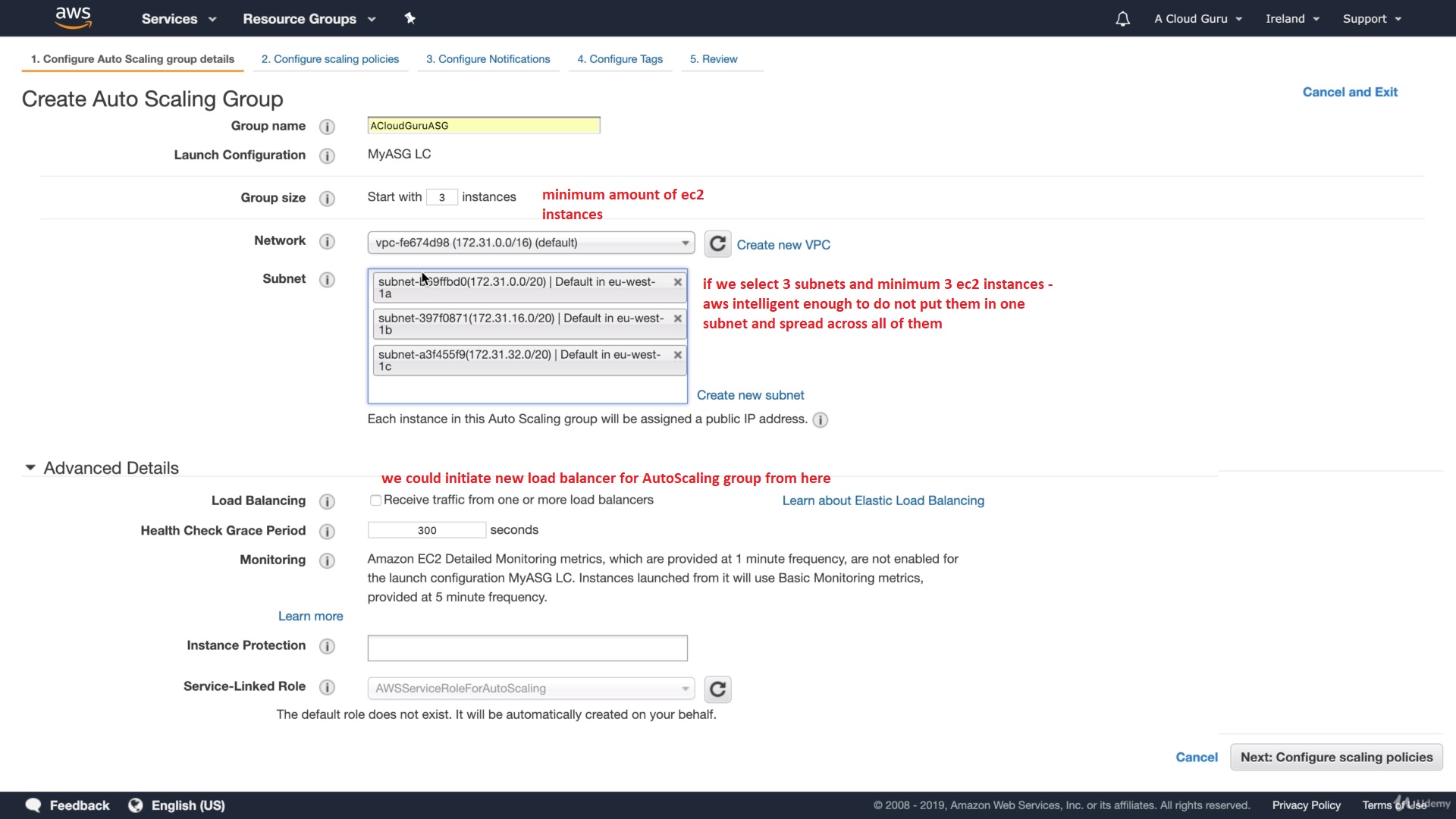
Task: Remove the eu-west-1c subnet entry
Action: [x=678, y=355]
